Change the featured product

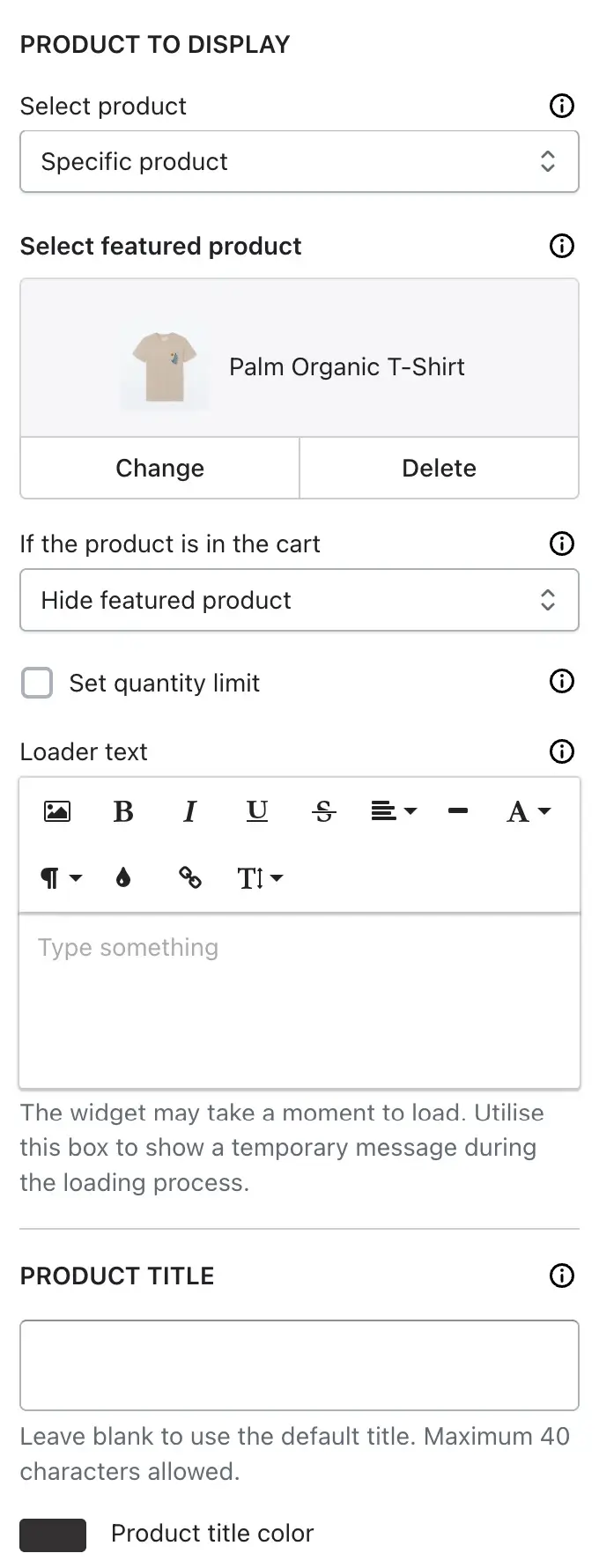pos(159,468)
